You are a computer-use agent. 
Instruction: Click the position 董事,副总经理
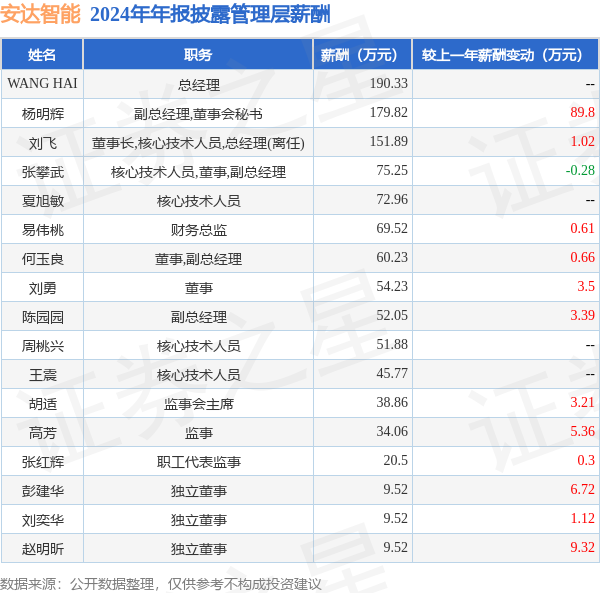click(x=198, y=259)
